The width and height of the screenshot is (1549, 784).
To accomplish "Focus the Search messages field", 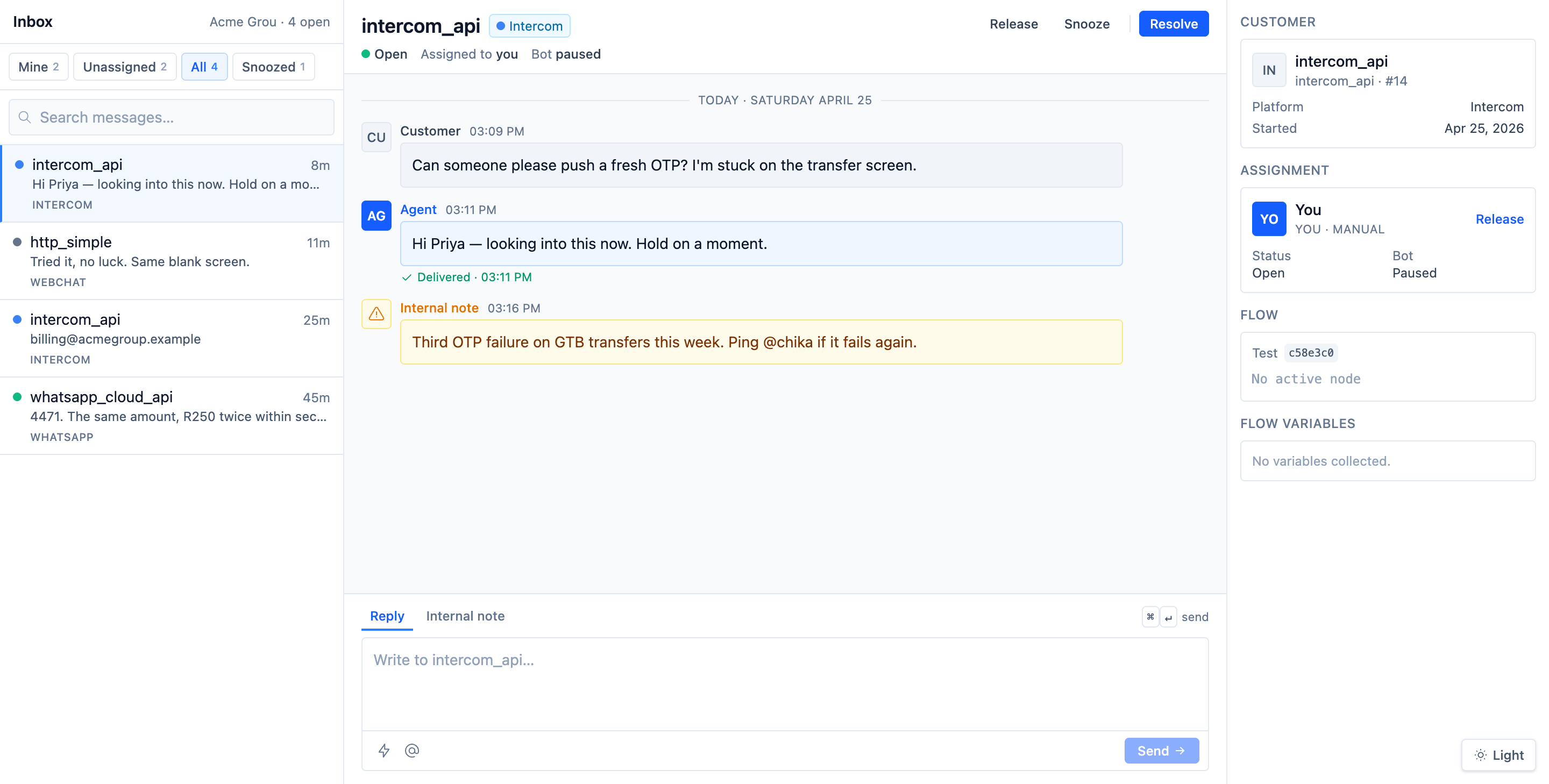I will [x=172, y=117].
